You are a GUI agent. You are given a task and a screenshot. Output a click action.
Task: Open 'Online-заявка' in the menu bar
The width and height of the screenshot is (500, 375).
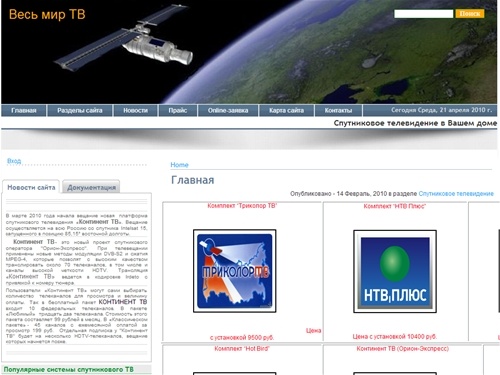(228, 110)
